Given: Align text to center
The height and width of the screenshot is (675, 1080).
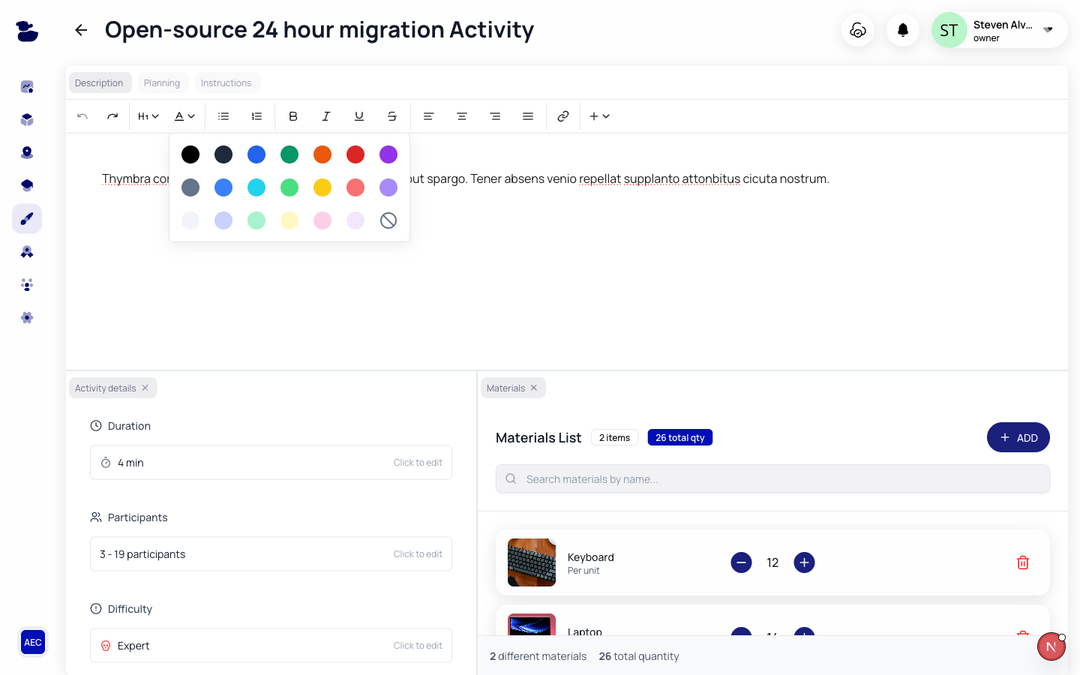Looking at the screenshot, I should [462, 116].
